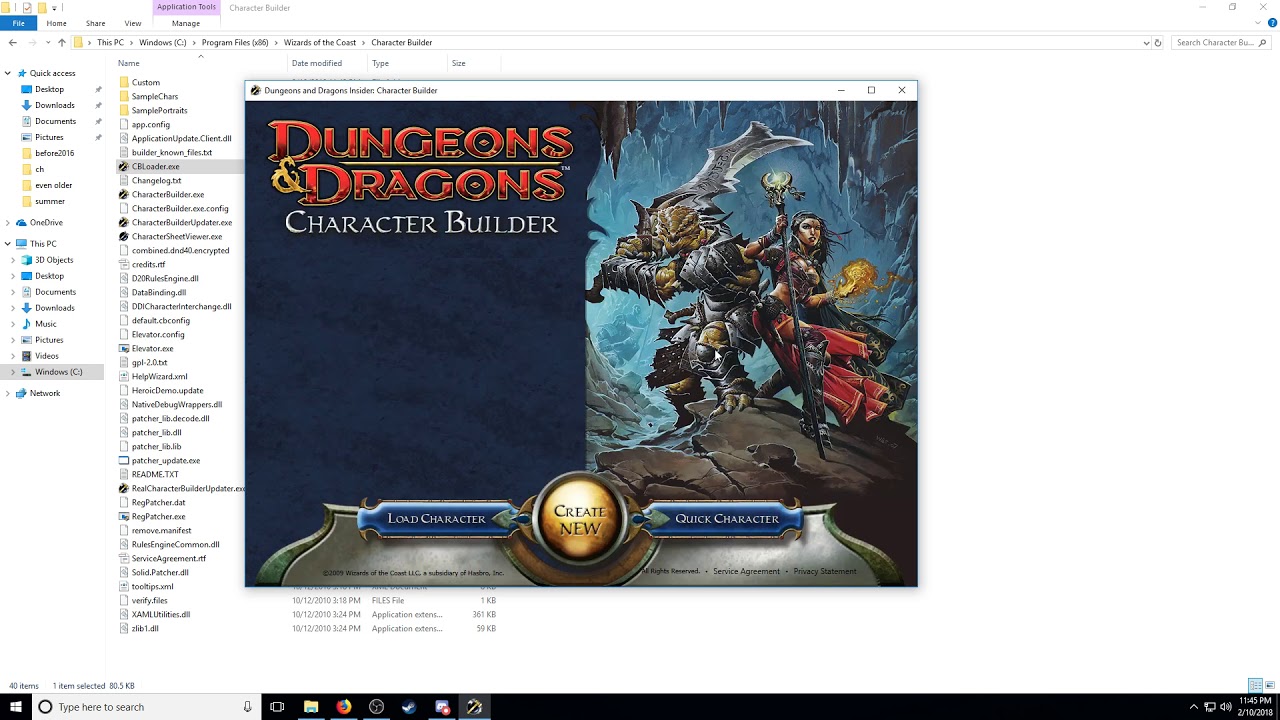Select the Custom folder icon
1280x720 pixels.
124,83
